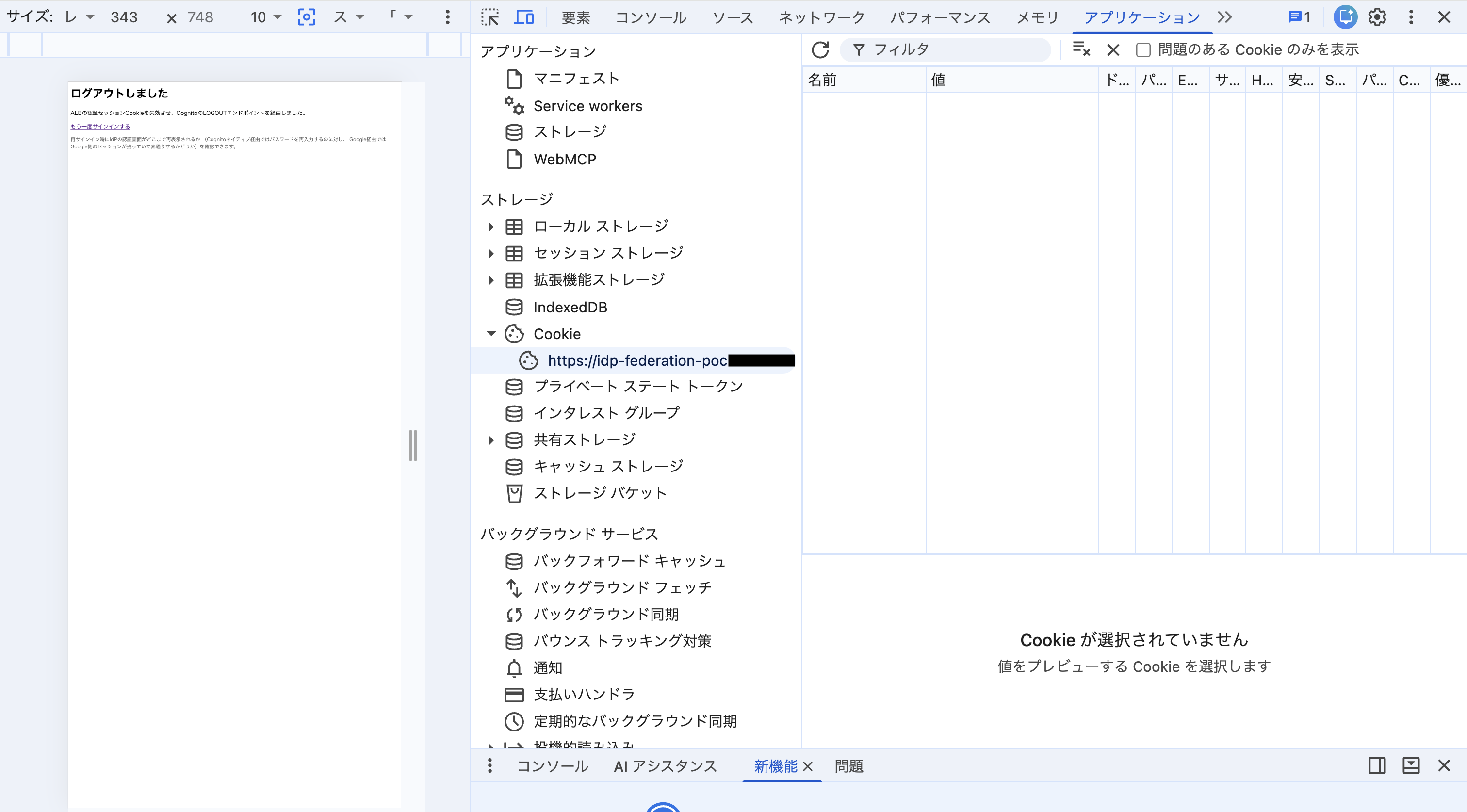Enable 問題のある Cookie のみを表示 checkbox
Image resolution: width=1467 pixels, height=812 pixels.
click(x=1143, y=50)
